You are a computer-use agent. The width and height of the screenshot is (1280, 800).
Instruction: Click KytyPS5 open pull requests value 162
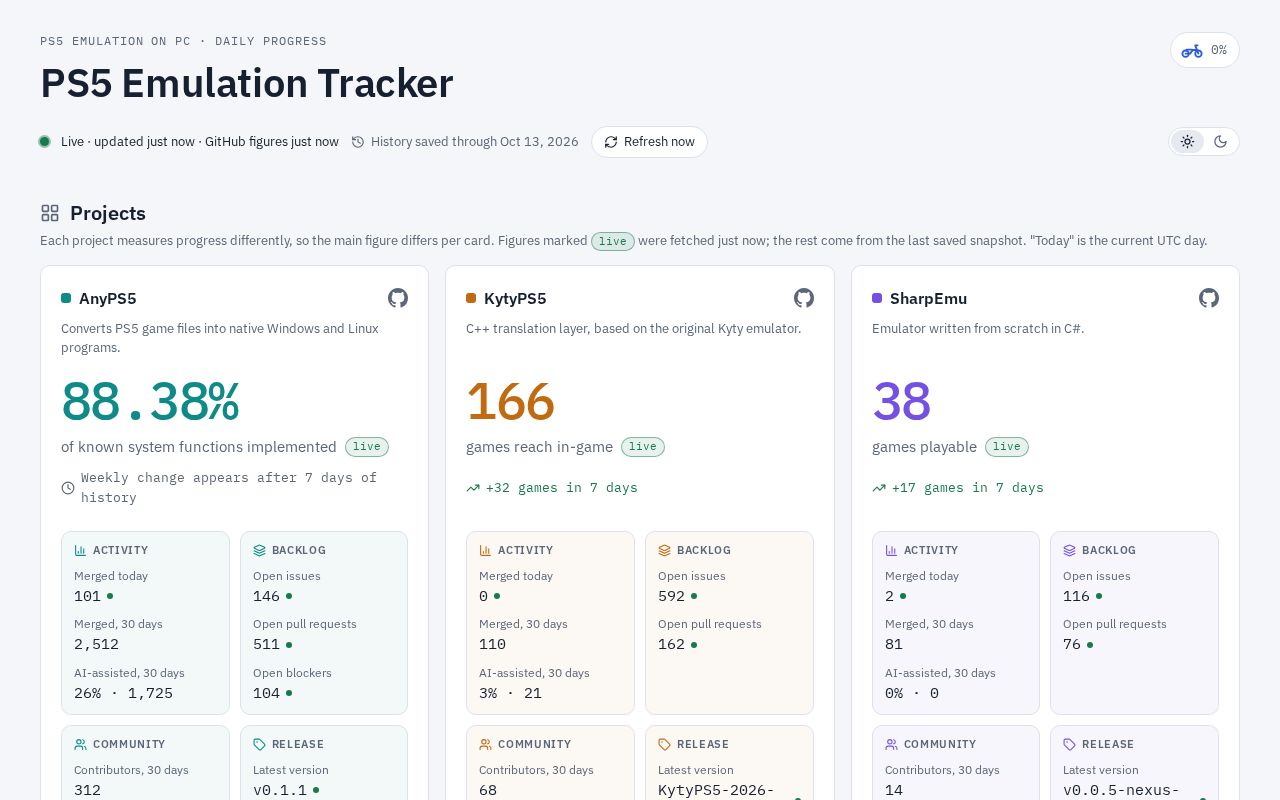671,644
